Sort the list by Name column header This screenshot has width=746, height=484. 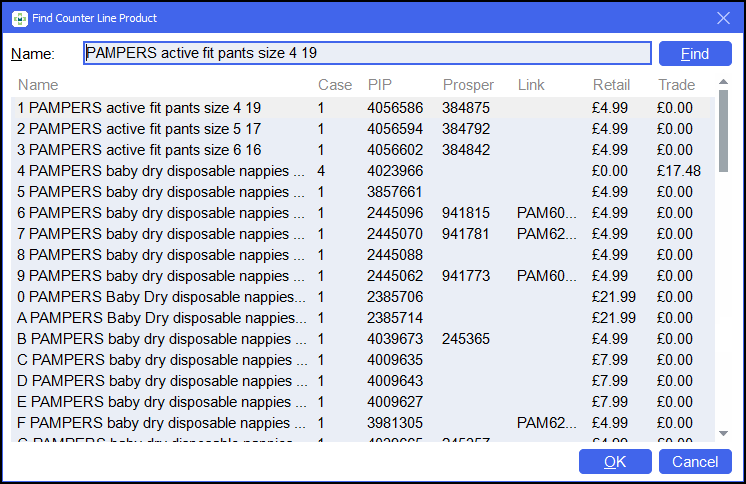click(38, 85)
